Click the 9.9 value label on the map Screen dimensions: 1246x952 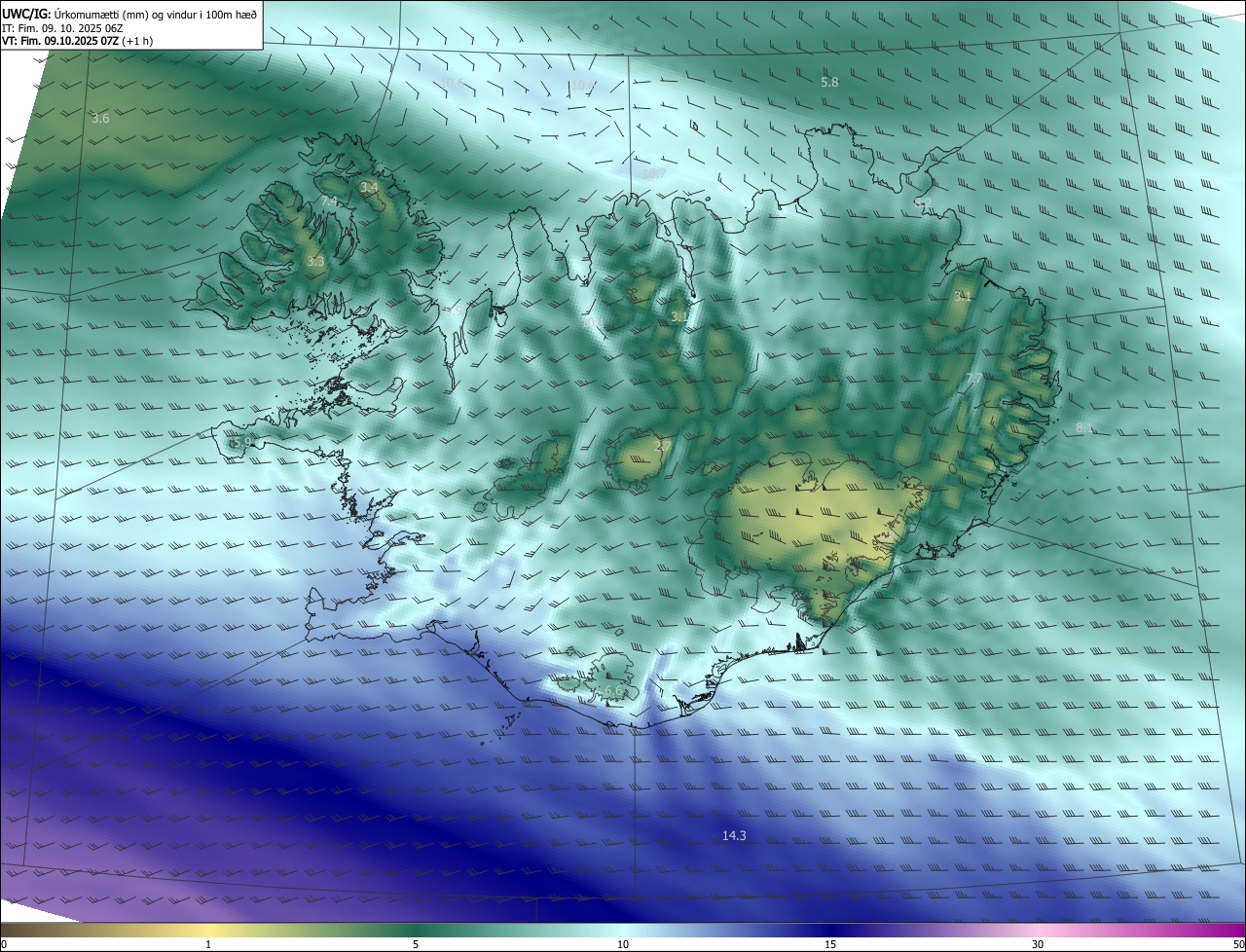[x=454, y=310]
